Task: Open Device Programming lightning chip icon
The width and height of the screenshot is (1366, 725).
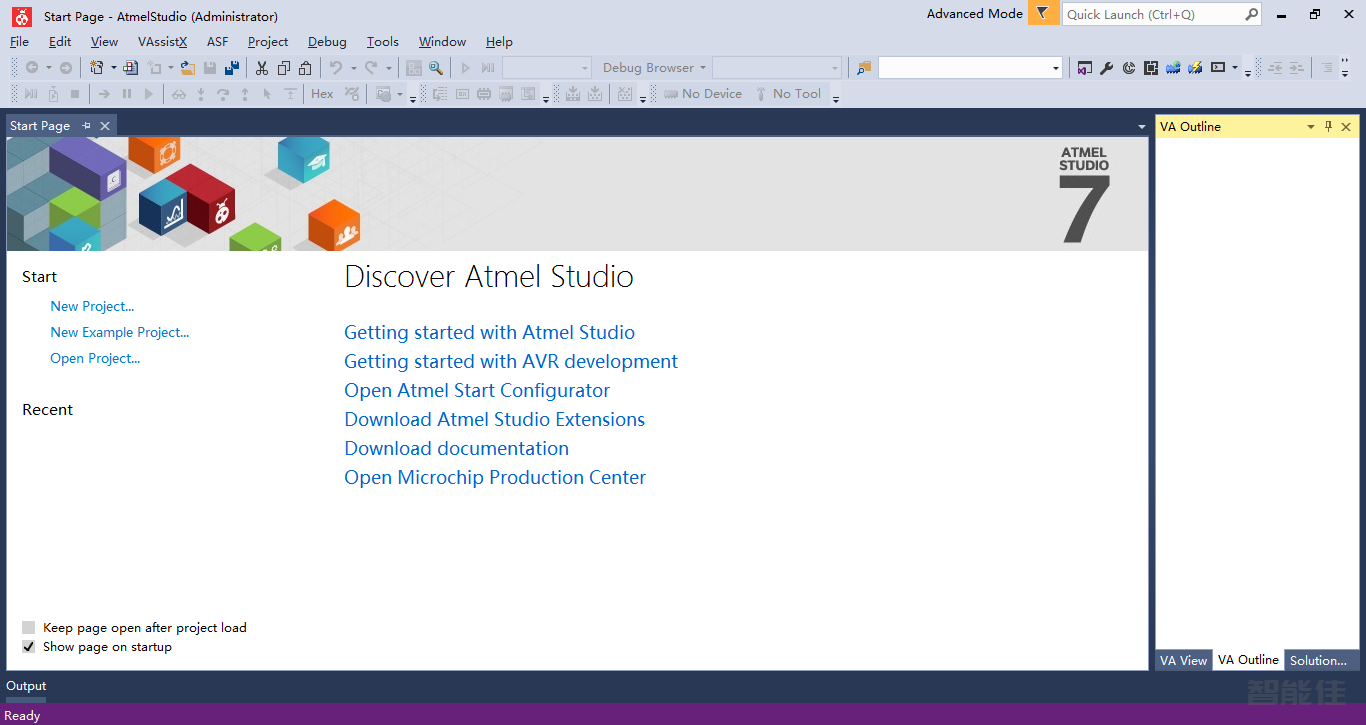Action: pyautogui.click(x=1194, y=68)
